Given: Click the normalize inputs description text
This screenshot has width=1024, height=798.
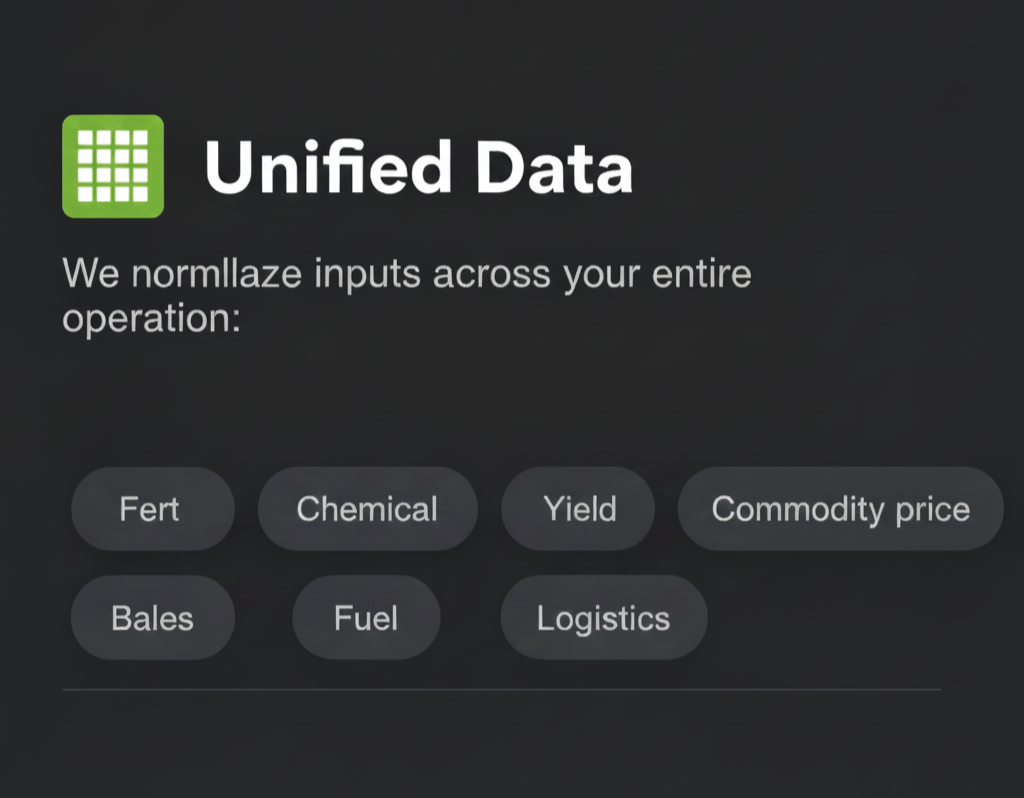Looking at the screenshot, I should [x=407, y=295].
